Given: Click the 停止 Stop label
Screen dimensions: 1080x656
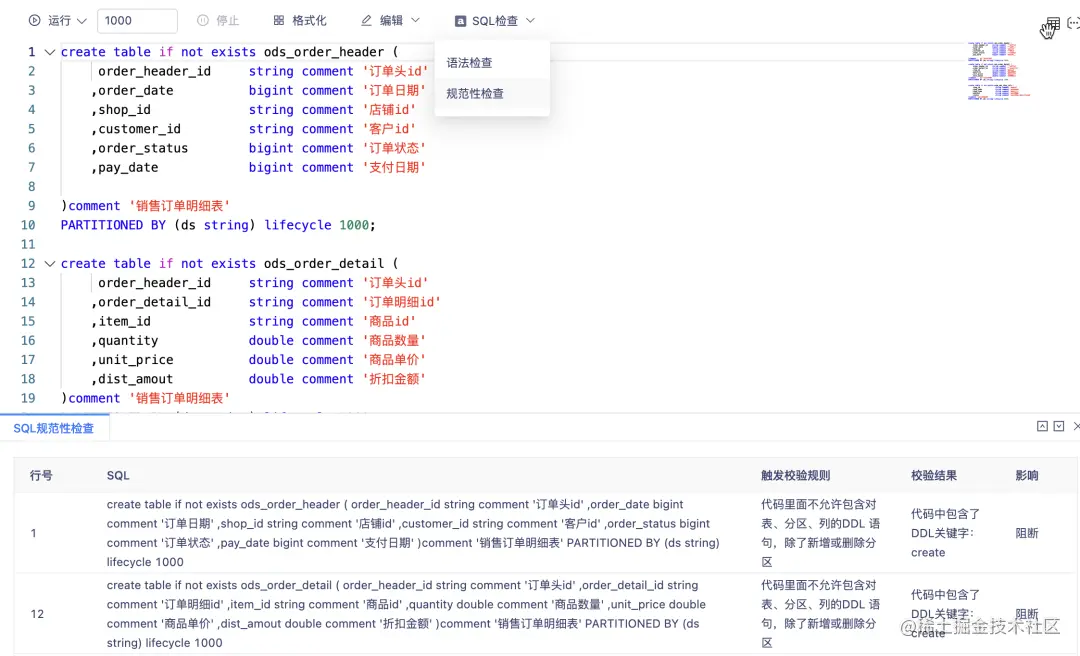Looking at the screenshot, I should (227, 21).
